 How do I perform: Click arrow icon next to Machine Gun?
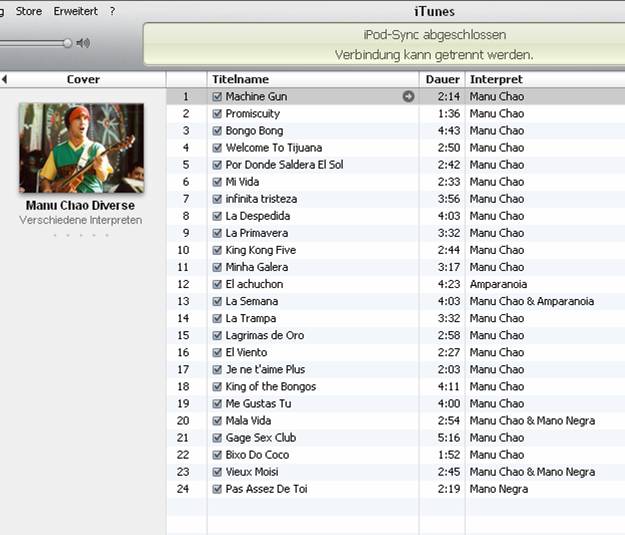pos(408,96)
